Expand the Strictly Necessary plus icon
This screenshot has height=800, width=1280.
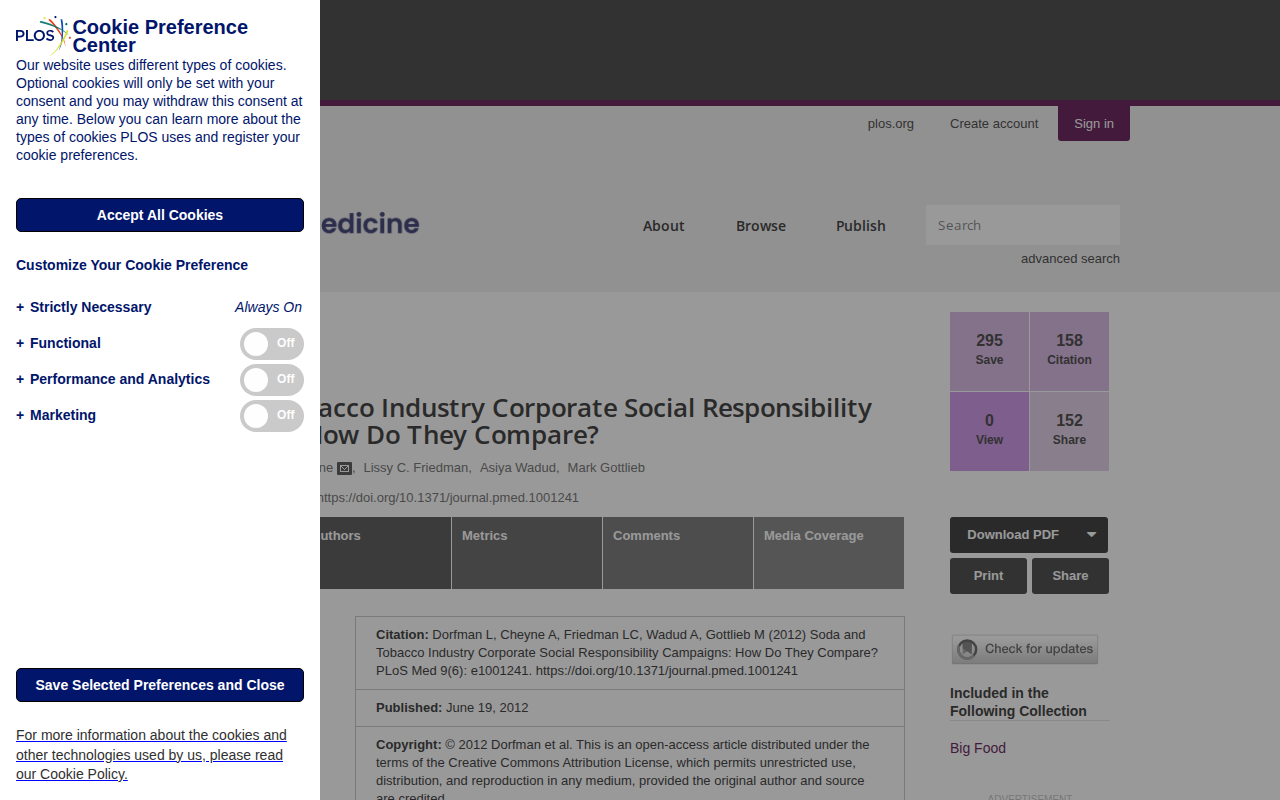[x=20, y=307]
